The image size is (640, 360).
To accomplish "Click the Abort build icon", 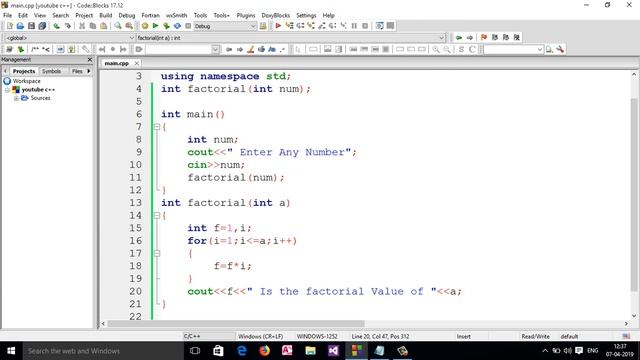I will tap(188, 26).
